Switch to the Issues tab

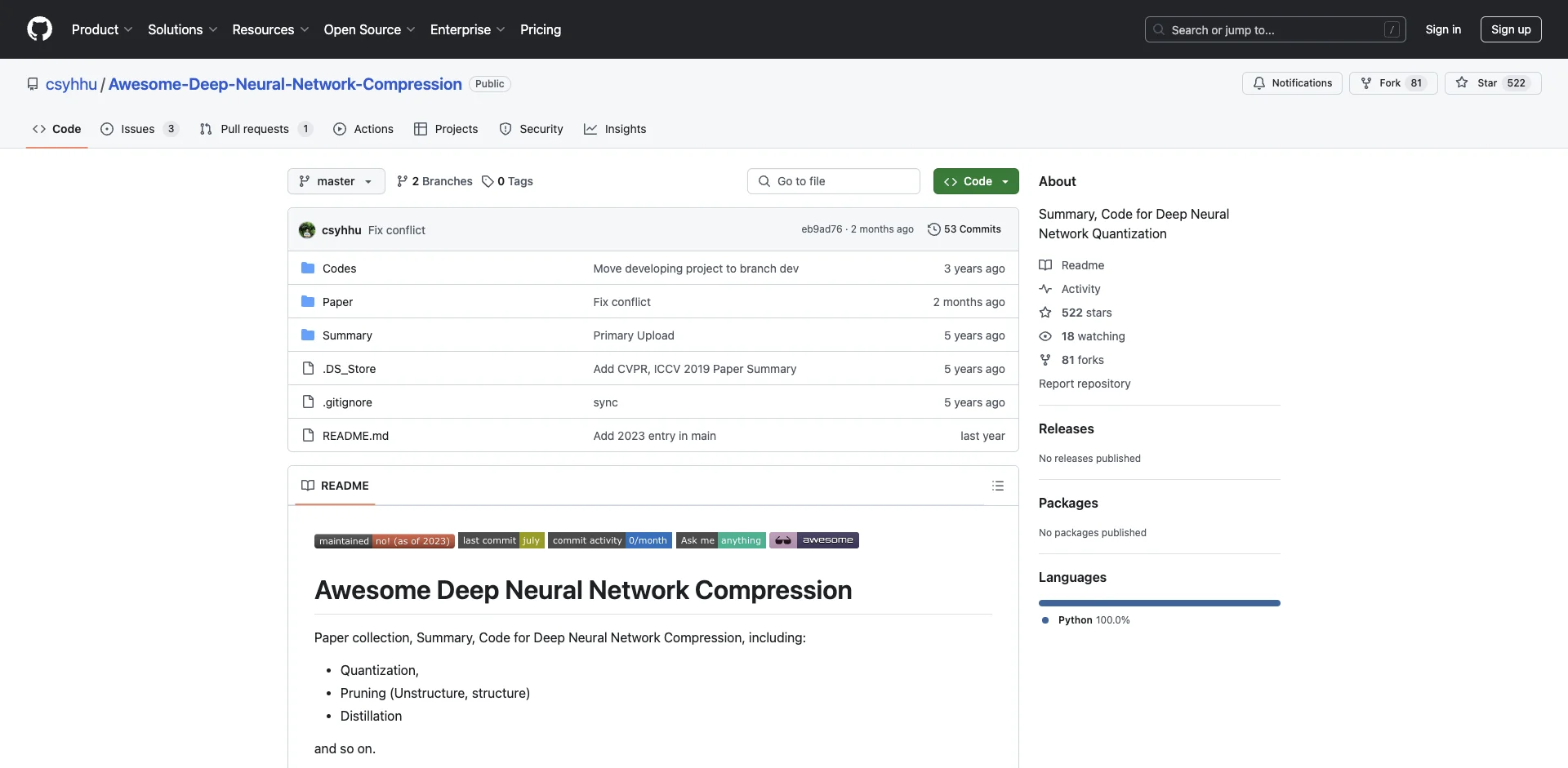[x=139, y=129]
